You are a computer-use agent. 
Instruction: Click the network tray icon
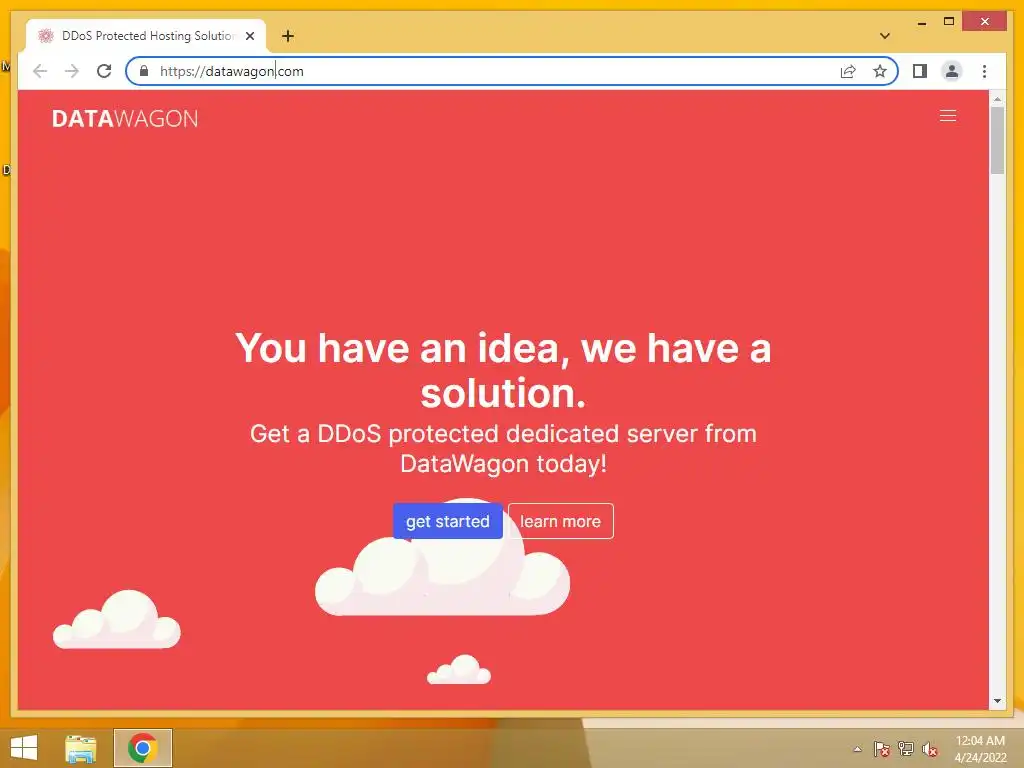[x=905, y=749]
